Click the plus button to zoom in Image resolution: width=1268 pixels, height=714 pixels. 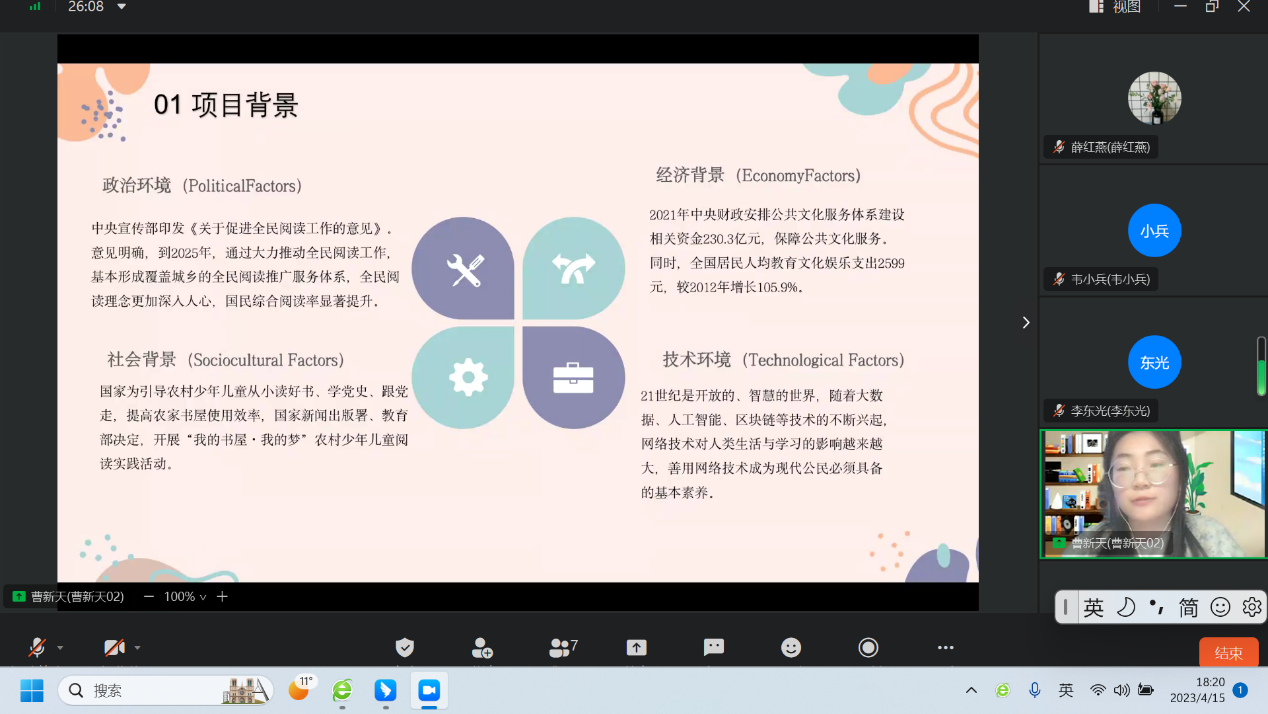pos(222,597)
